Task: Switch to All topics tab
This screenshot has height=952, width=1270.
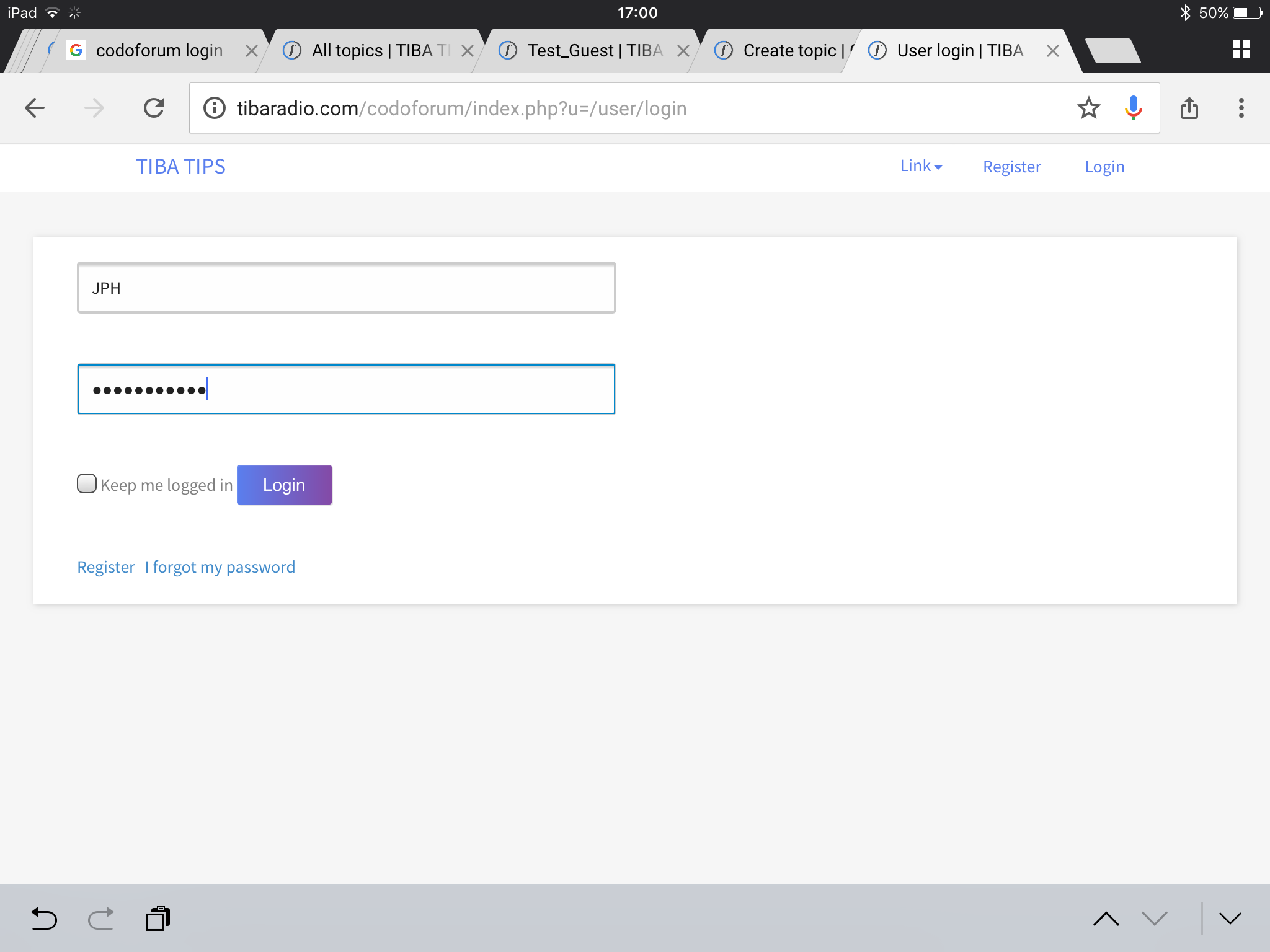Action: (372, 50)
